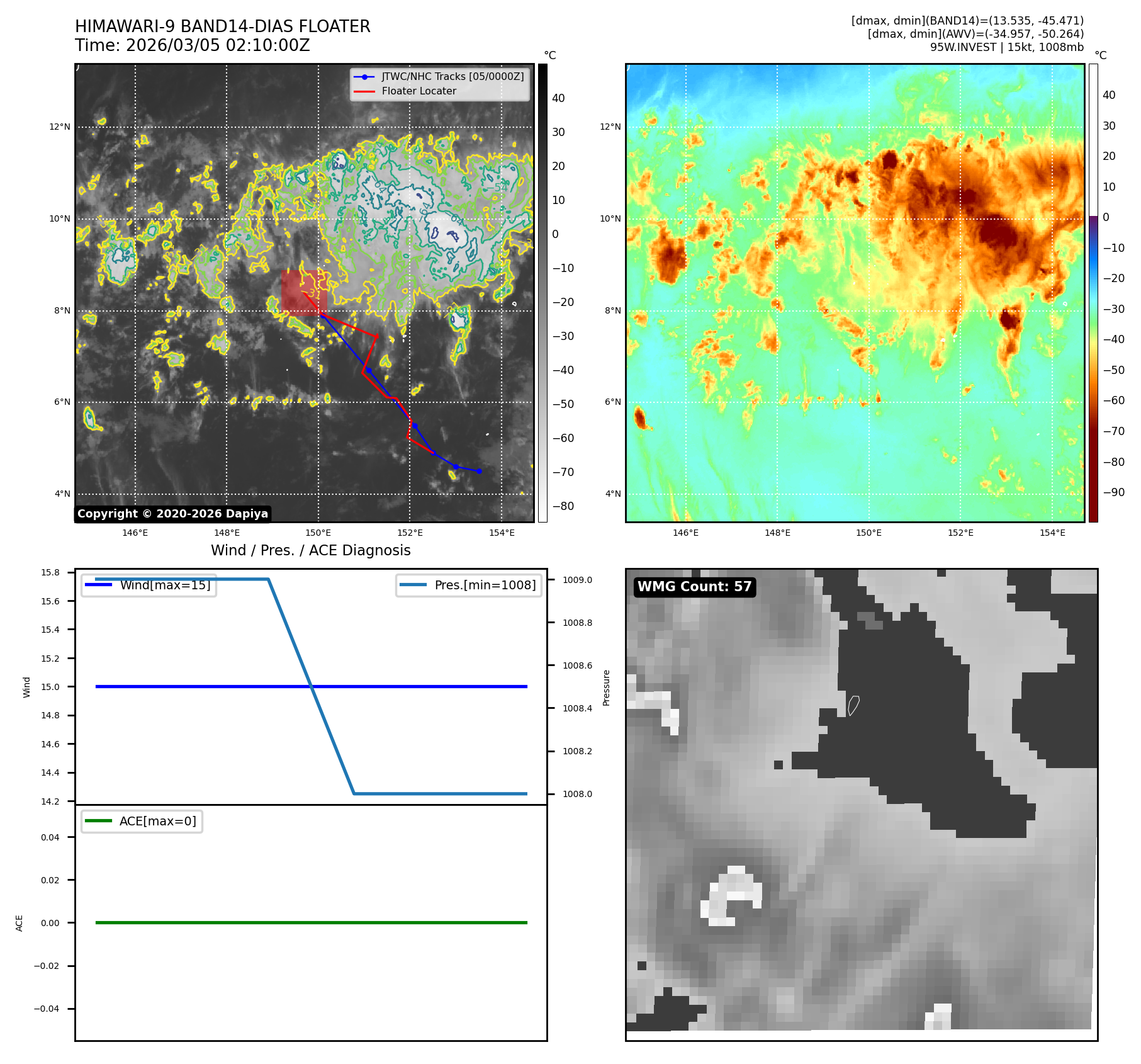Click the Copyright Dapiya watermark

[172, 514]
